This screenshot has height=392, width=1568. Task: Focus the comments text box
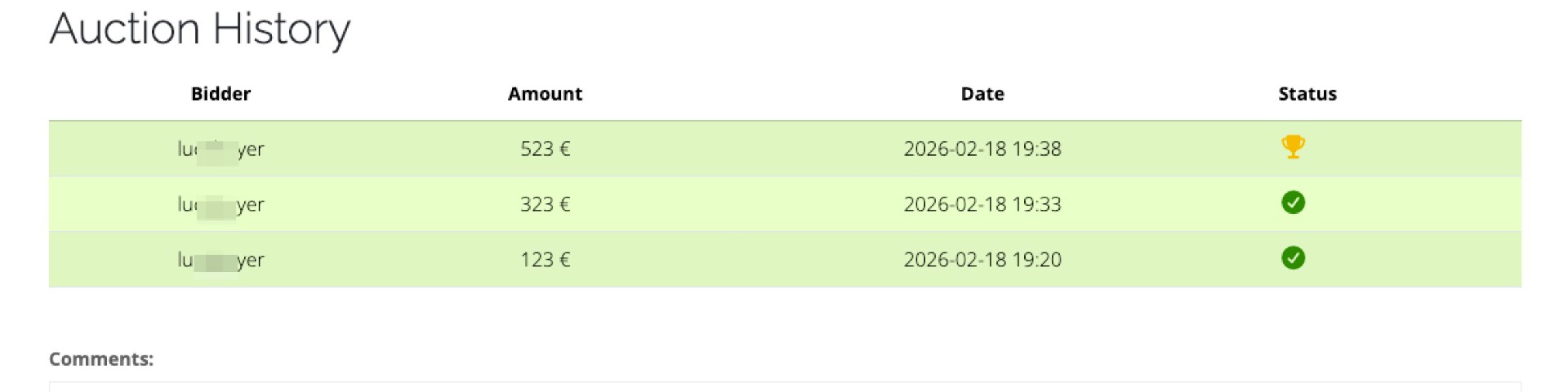pos(784,386)
